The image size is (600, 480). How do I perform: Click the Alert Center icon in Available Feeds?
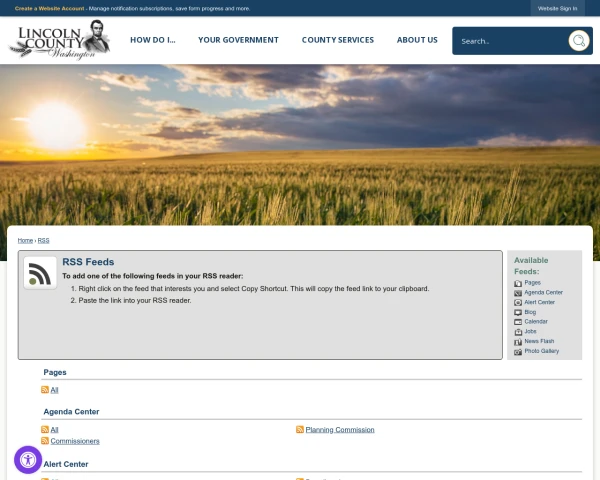click(x=518, y=303)
